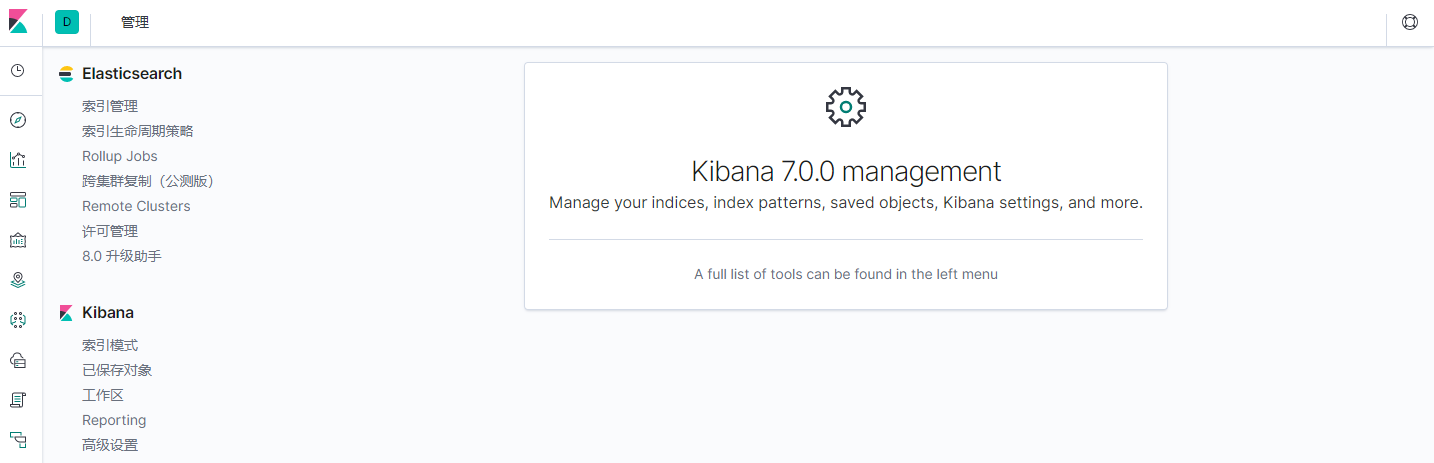
Task: Click the Kibana logo in top-left corner
Action: (x=18, y=22)
